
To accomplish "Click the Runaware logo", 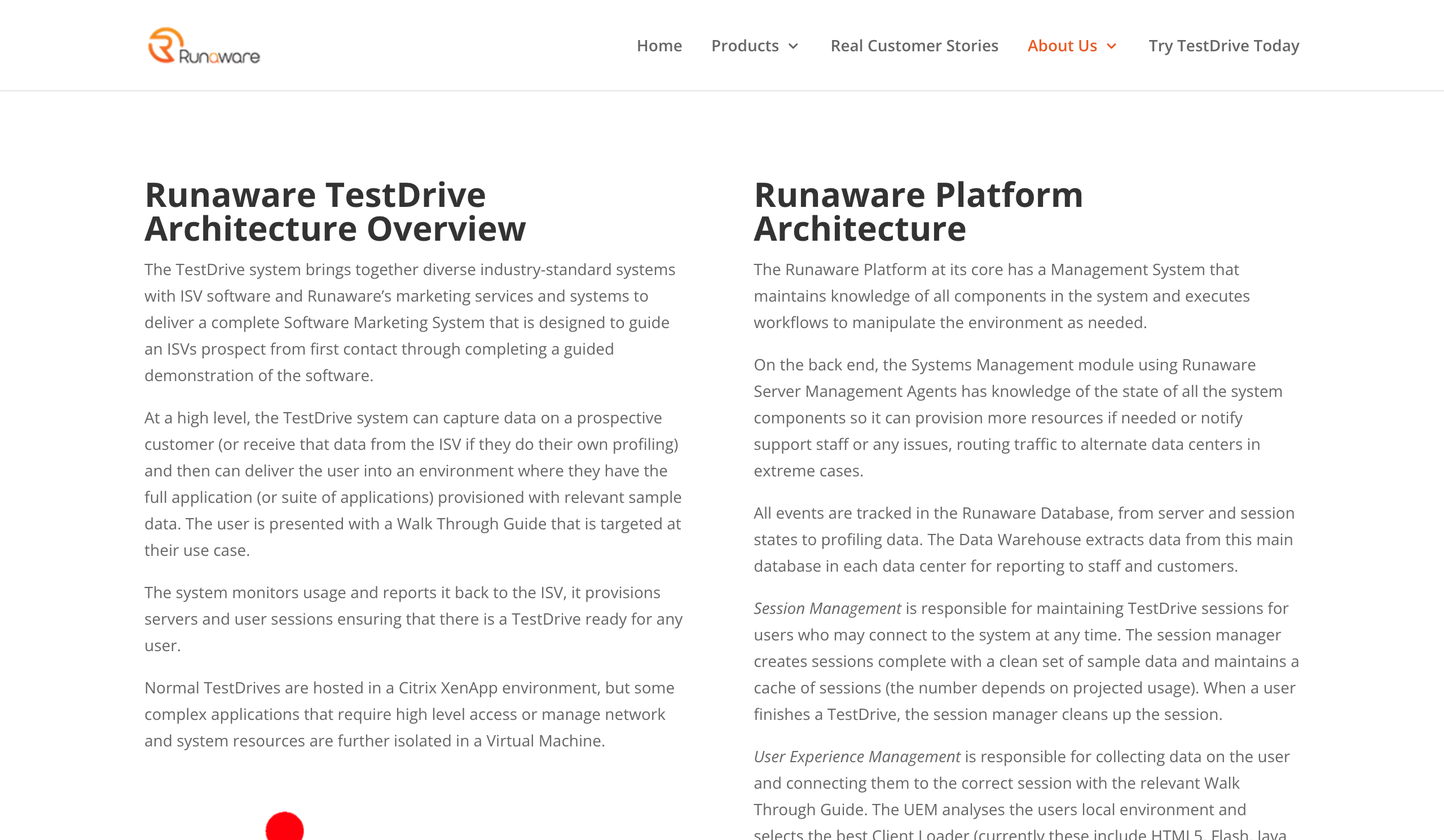I will (x=204, y=45).
